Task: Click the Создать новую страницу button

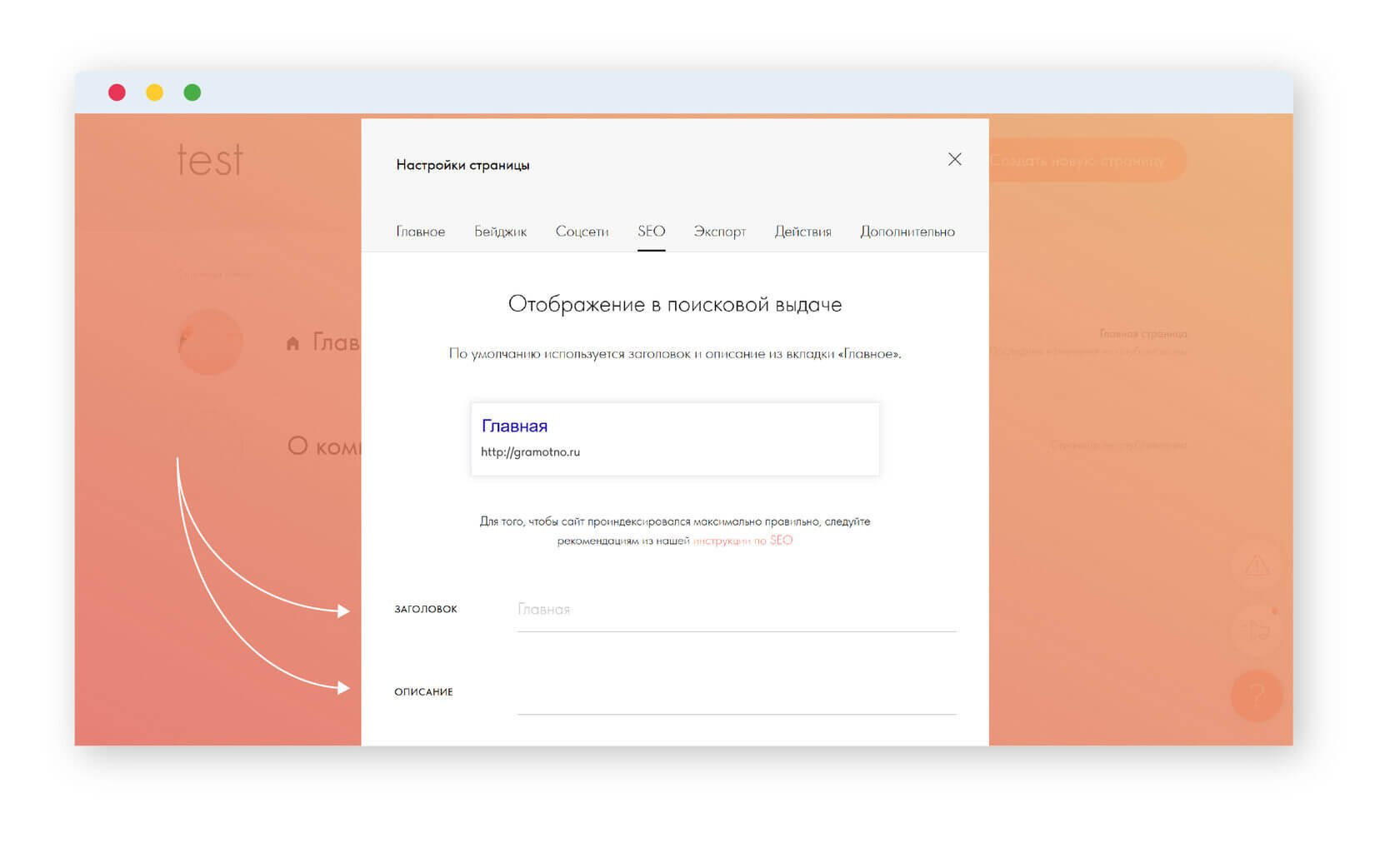Action: [x=1087, y=160]
